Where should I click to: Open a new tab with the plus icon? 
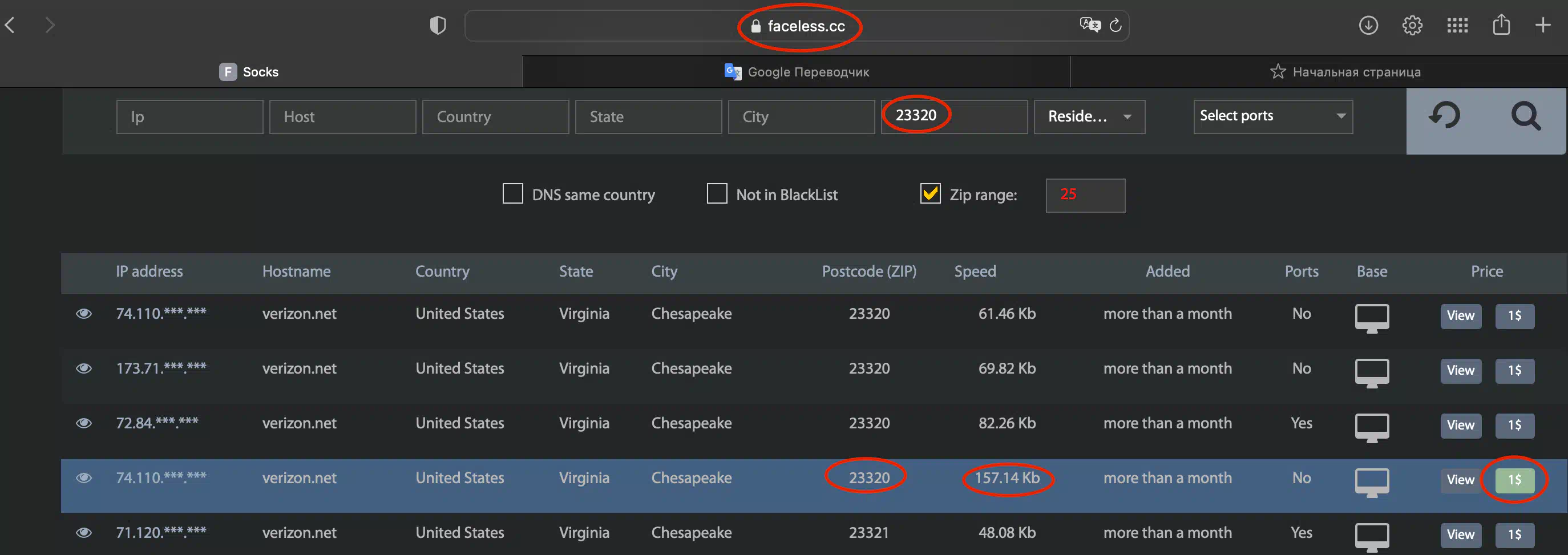[1542, 25]
